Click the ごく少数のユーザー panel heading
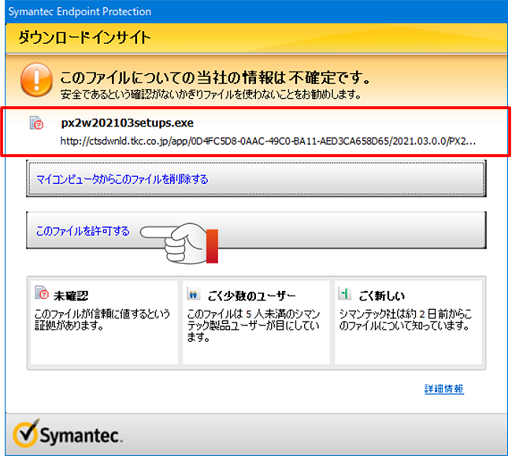Image resolution: width=512 pixels, height=456 pixels. [251, 296]
